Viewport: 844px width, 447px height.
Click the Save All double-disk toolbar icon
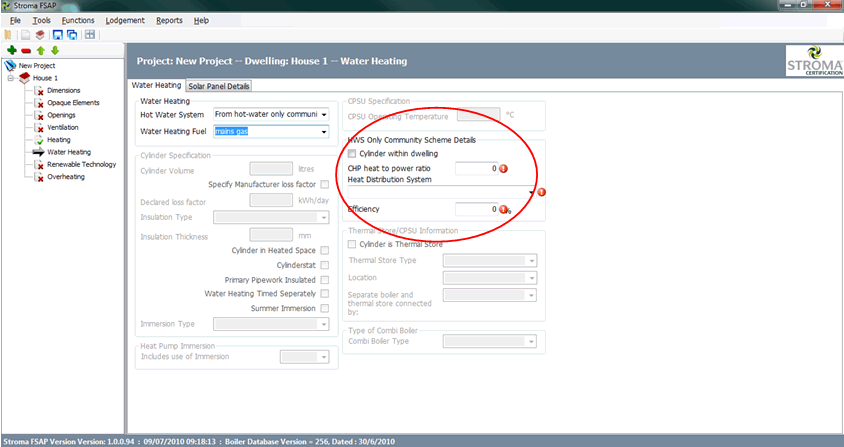click(x=72, y=35)
